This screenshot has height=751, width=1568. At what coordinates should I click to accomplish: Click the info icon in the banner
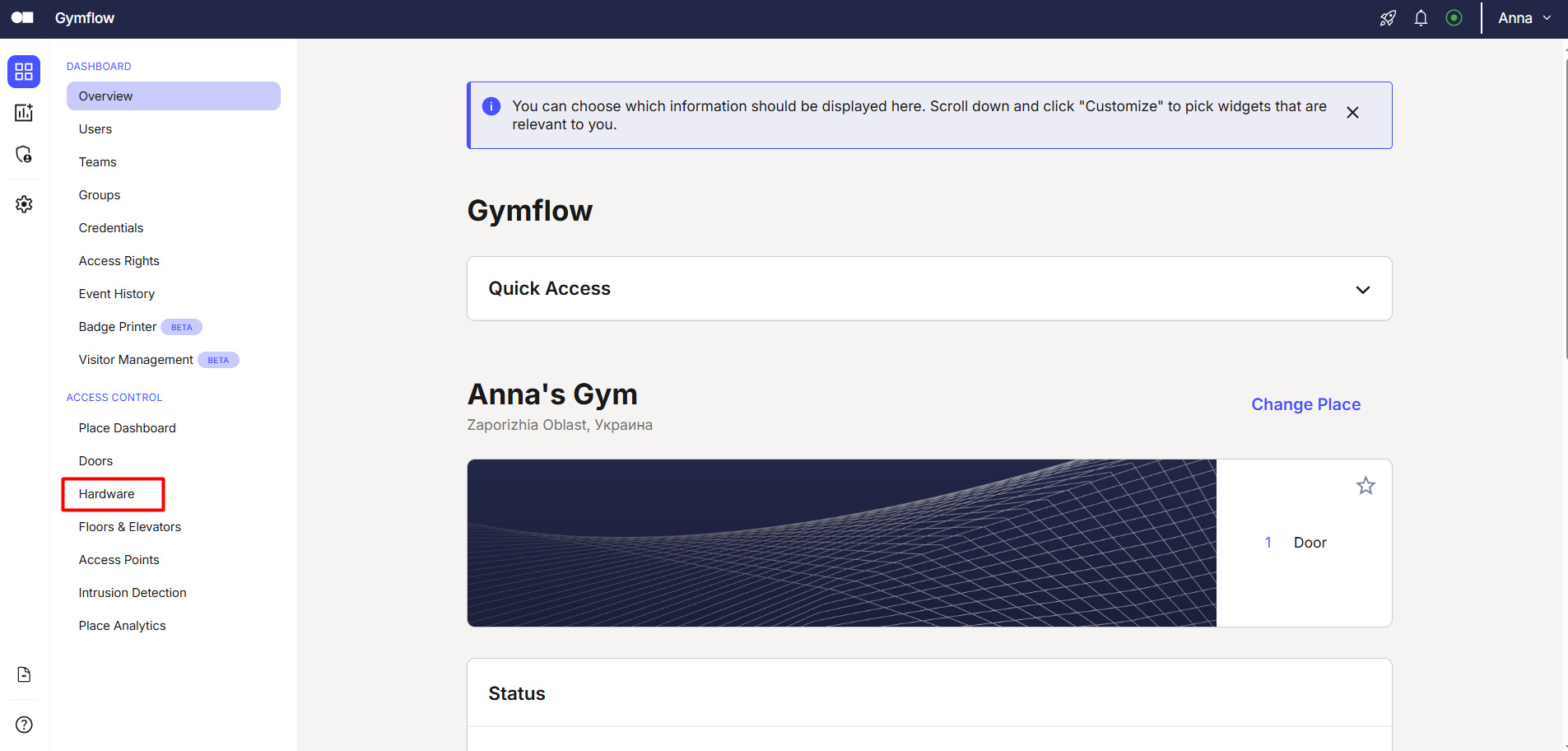(491, 106)
